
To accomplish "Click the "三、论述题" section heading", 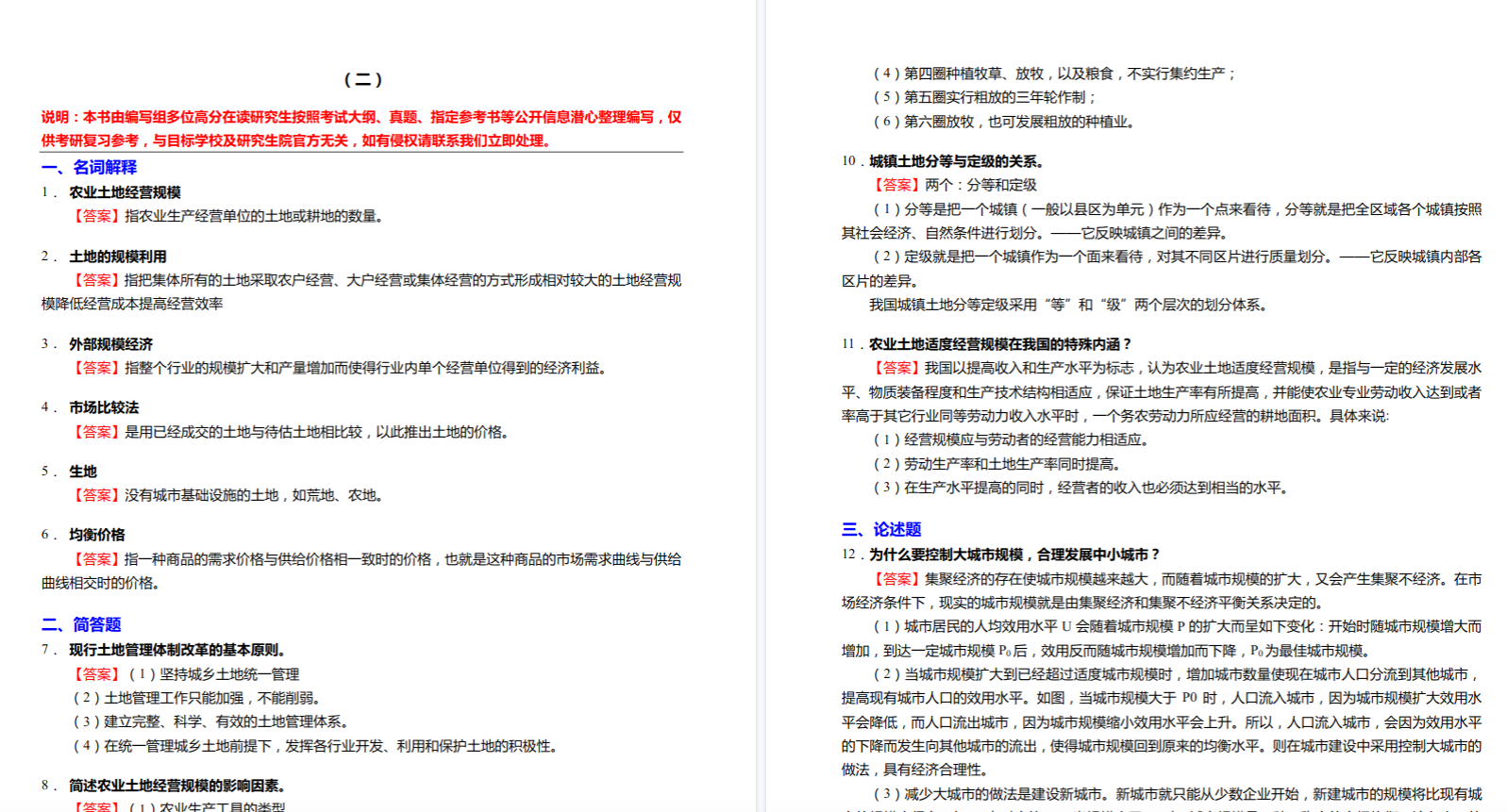I will pos(881,529).
